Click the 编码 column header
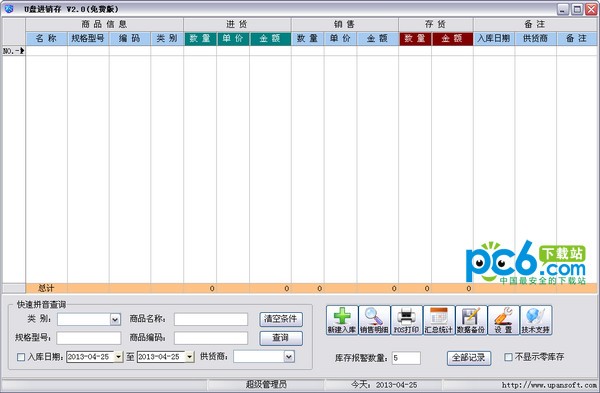Screen dimensions: 600x393 [130, 39]
